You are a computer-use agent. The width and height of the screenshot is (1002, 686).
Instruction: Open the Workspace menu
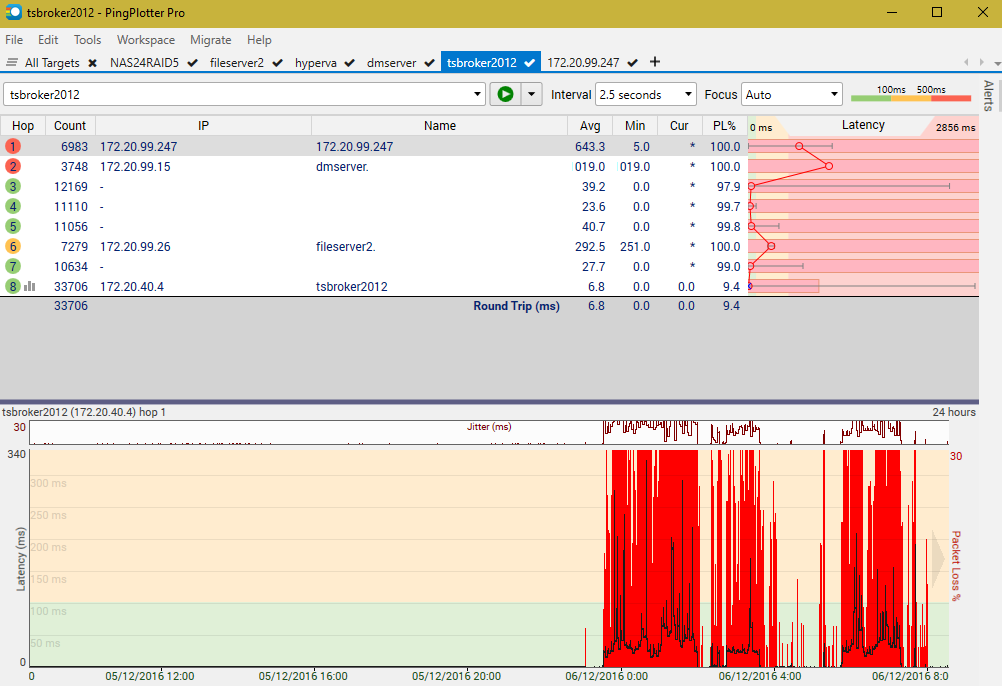coord(145,40)
